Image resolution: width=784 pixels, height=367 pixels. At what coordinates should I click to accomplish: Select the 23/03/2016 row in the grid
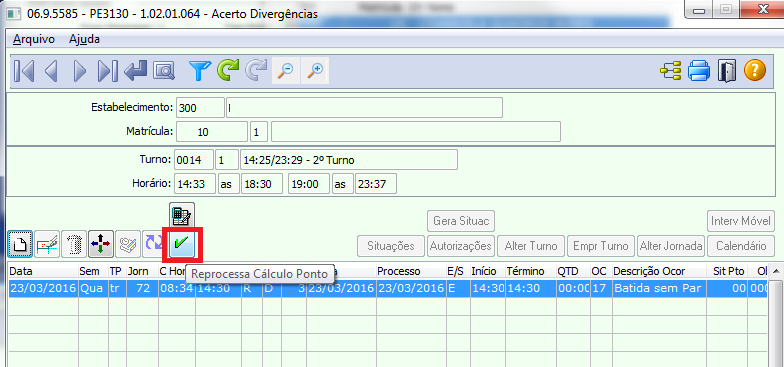coord(388,288)
